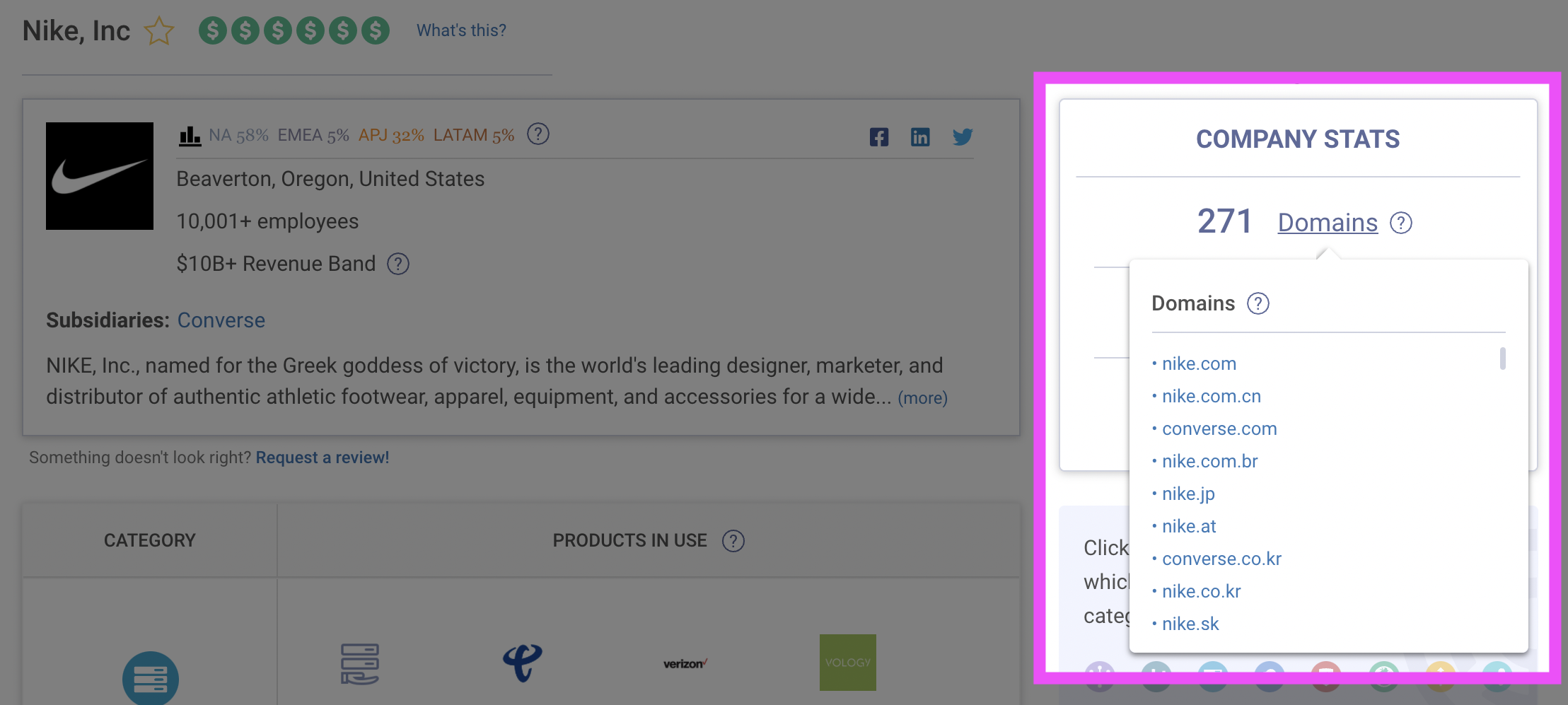
Task: Click the "Request a review!" link
Action: click(323, 458)
